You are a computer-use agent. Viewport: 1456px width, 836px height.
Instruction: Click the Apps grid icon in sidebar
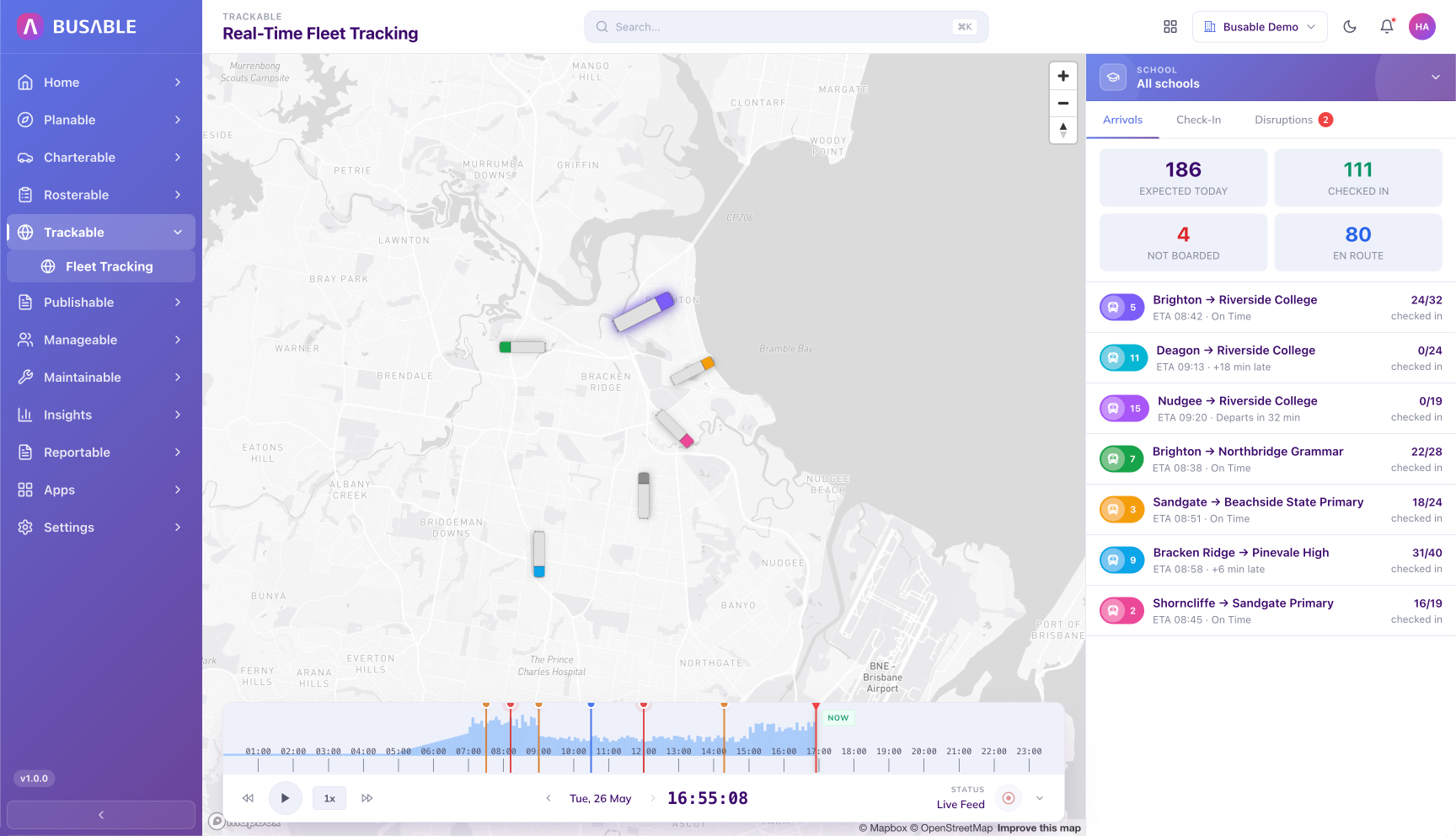pos(25,490)
